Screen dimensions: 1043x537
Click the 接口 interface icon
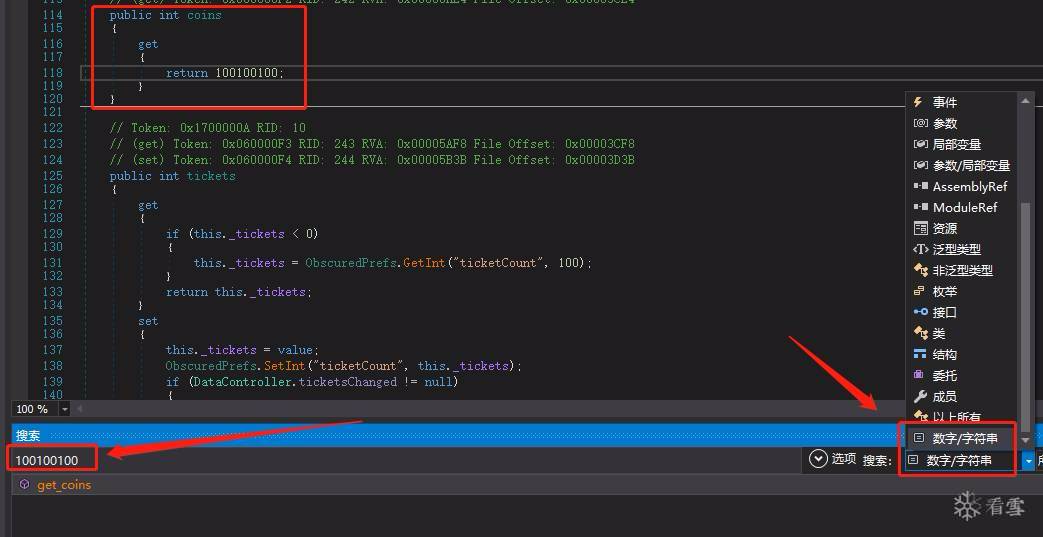[x=920, y=312]
